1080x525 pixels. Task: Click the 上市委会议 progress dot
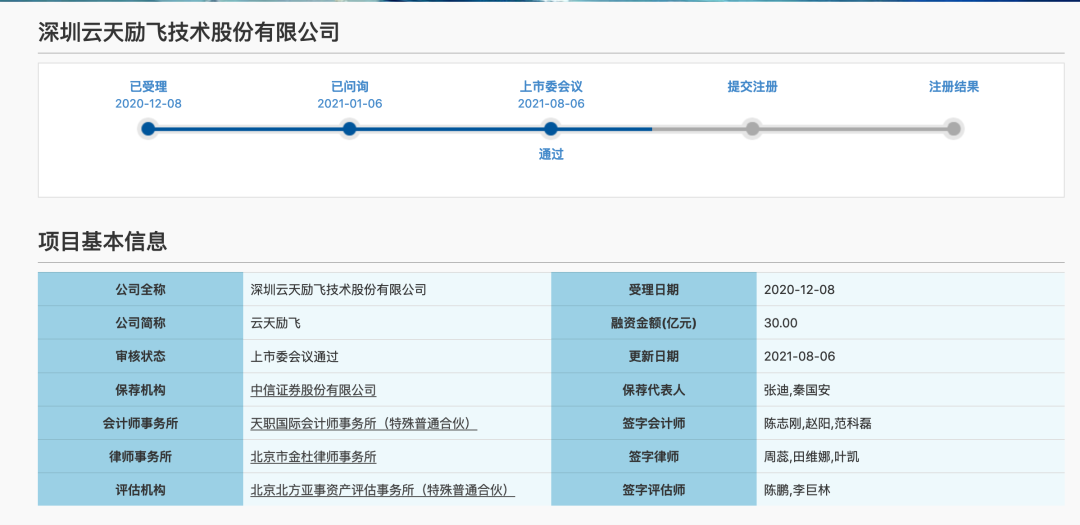tap(551, 129)
